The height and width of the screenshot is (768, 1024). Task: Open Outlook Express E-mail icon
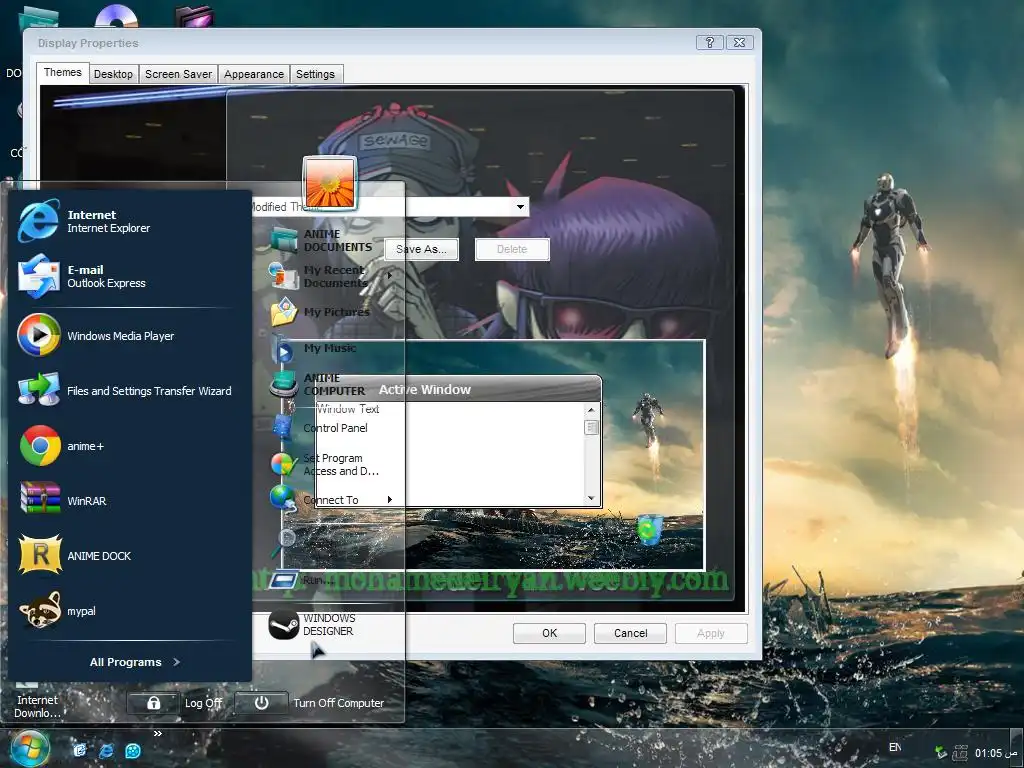click(x=39, y=276)
